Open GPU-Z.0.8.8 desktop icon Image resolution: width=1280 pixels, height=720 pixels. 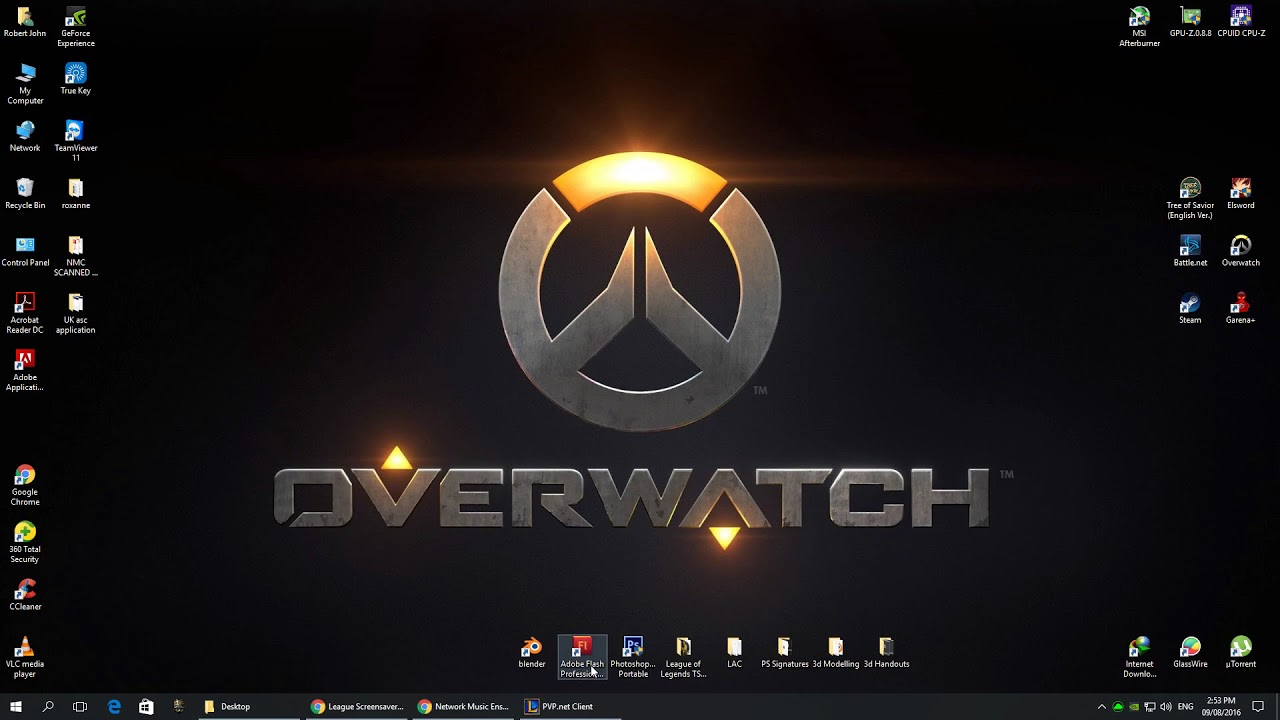1190,22
